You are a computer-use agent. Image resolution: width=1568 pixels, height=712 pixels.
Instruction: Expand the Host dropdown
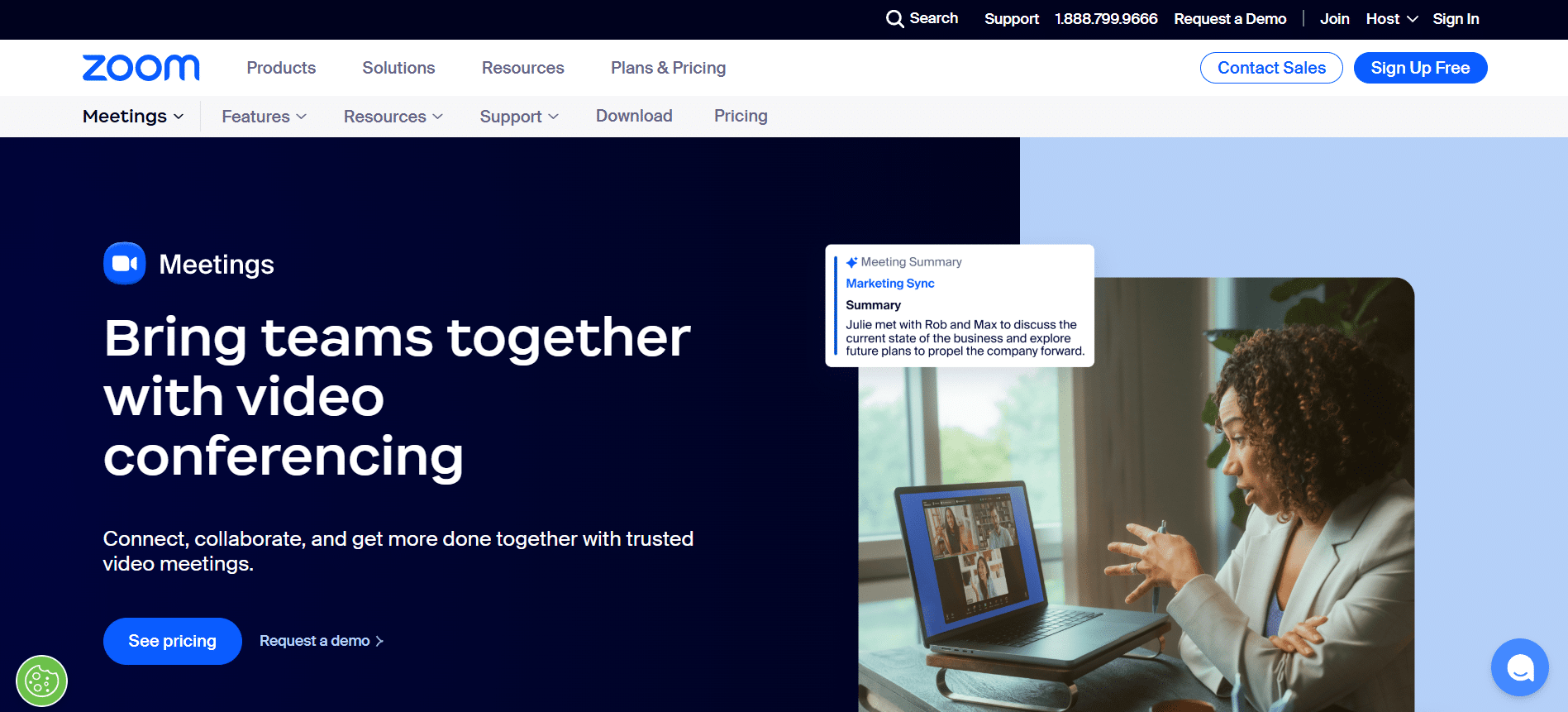[1391, 19]
